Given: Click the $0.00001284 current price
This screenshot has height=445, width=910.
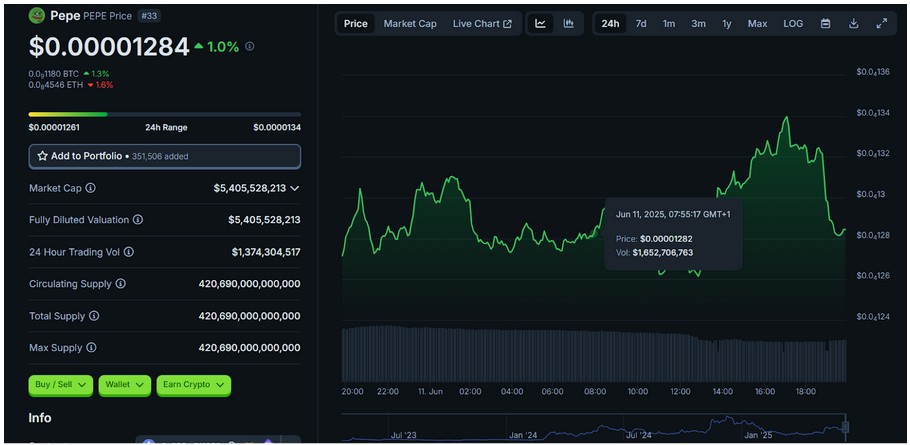Looking at the screenshot, I should point(109,47).
